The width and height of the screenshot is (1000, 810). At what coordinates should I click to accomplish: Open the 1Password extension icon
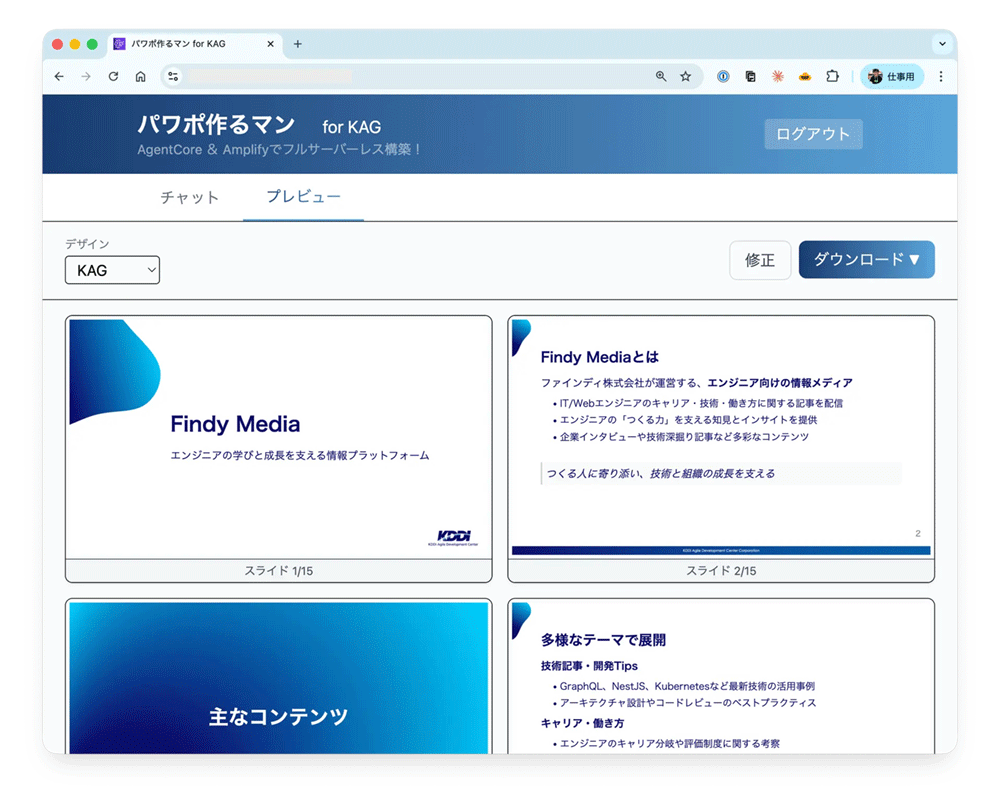coord(723,76)
